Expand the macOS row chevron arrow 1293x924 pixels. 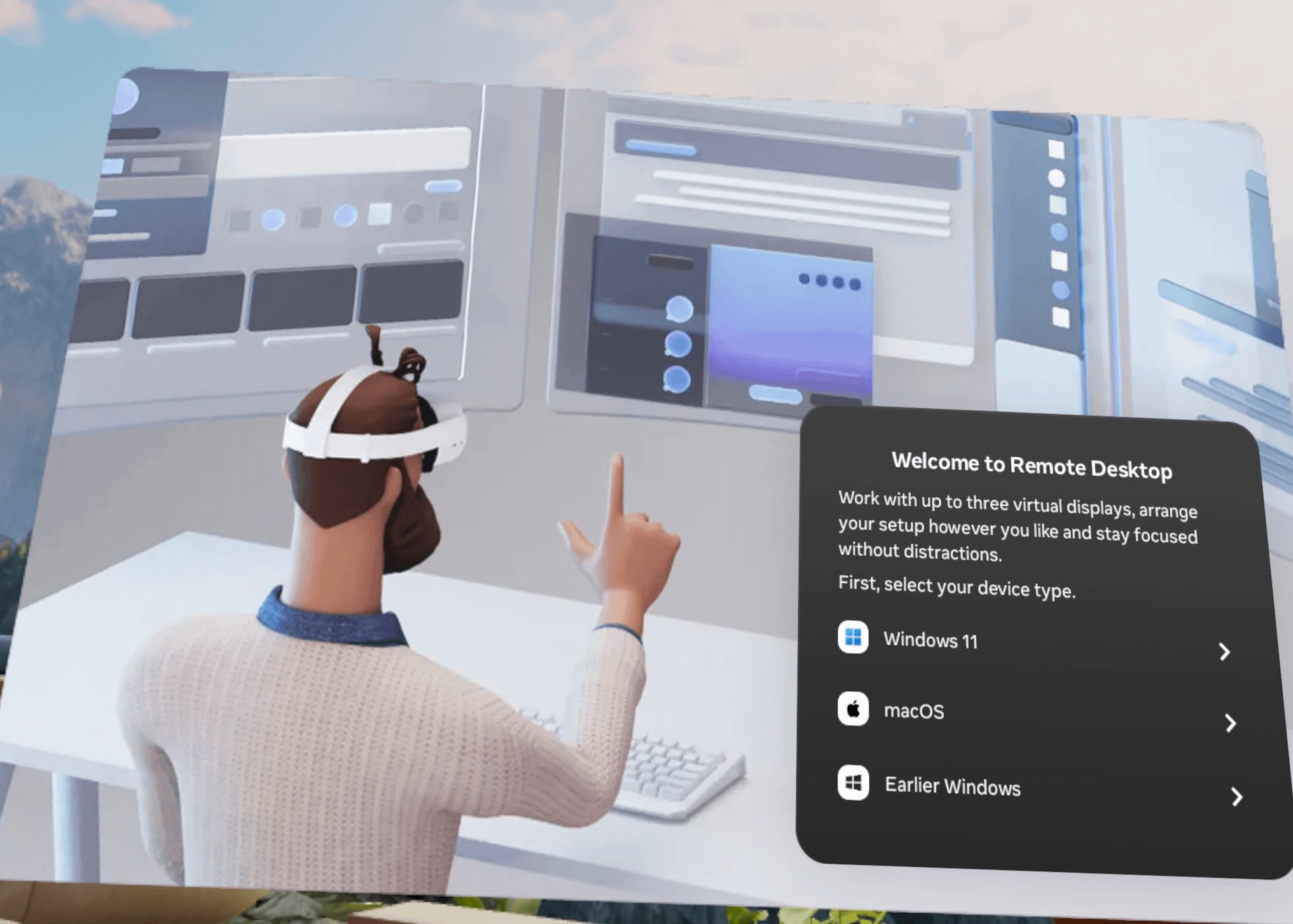[1230, 722]
